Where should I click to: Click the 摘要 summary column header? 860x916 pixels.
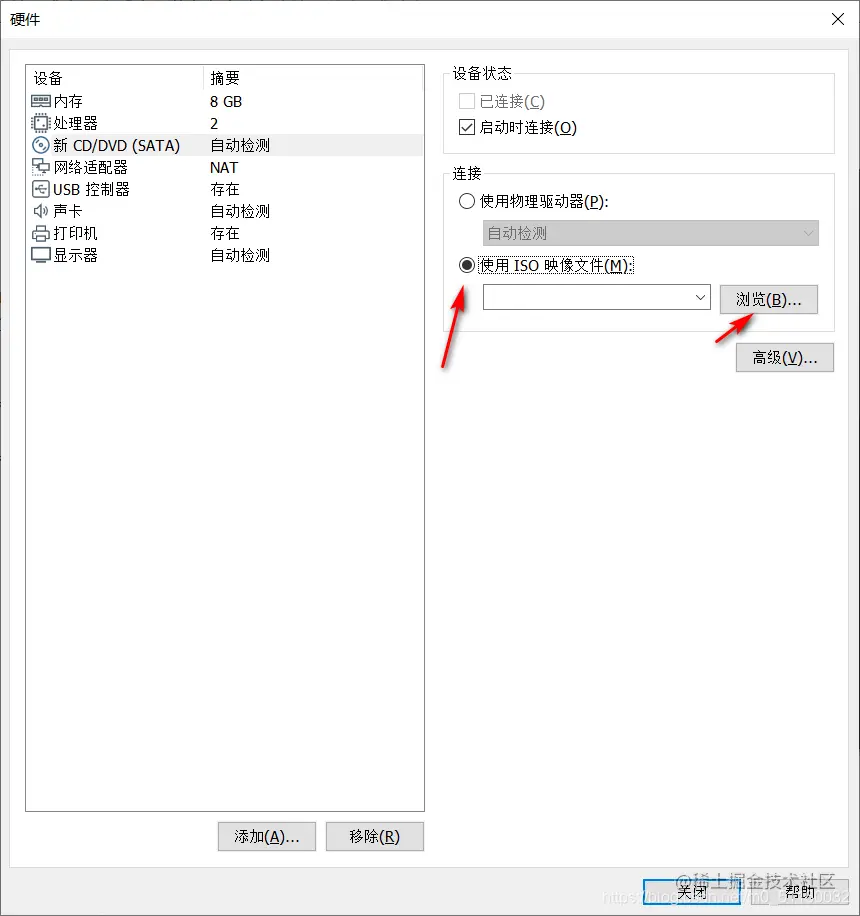click(225, 78)
